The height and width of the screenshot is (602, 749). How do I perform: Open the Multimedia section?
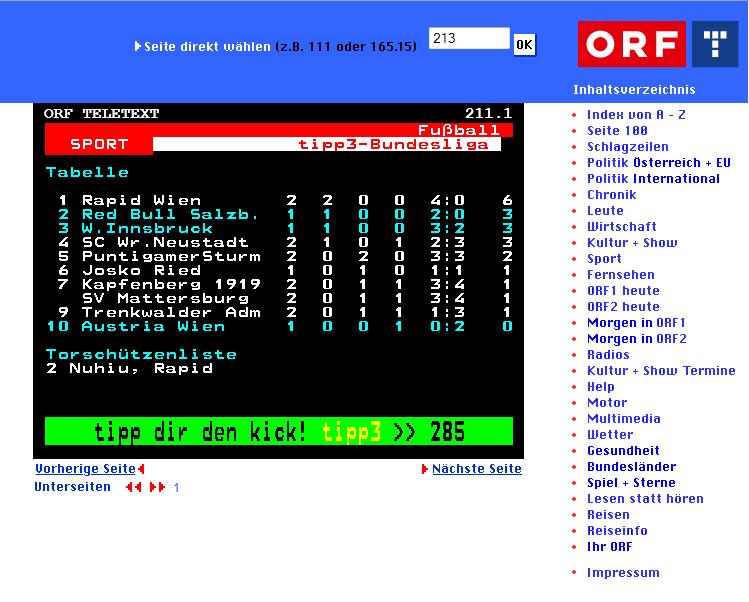point(623,419)
